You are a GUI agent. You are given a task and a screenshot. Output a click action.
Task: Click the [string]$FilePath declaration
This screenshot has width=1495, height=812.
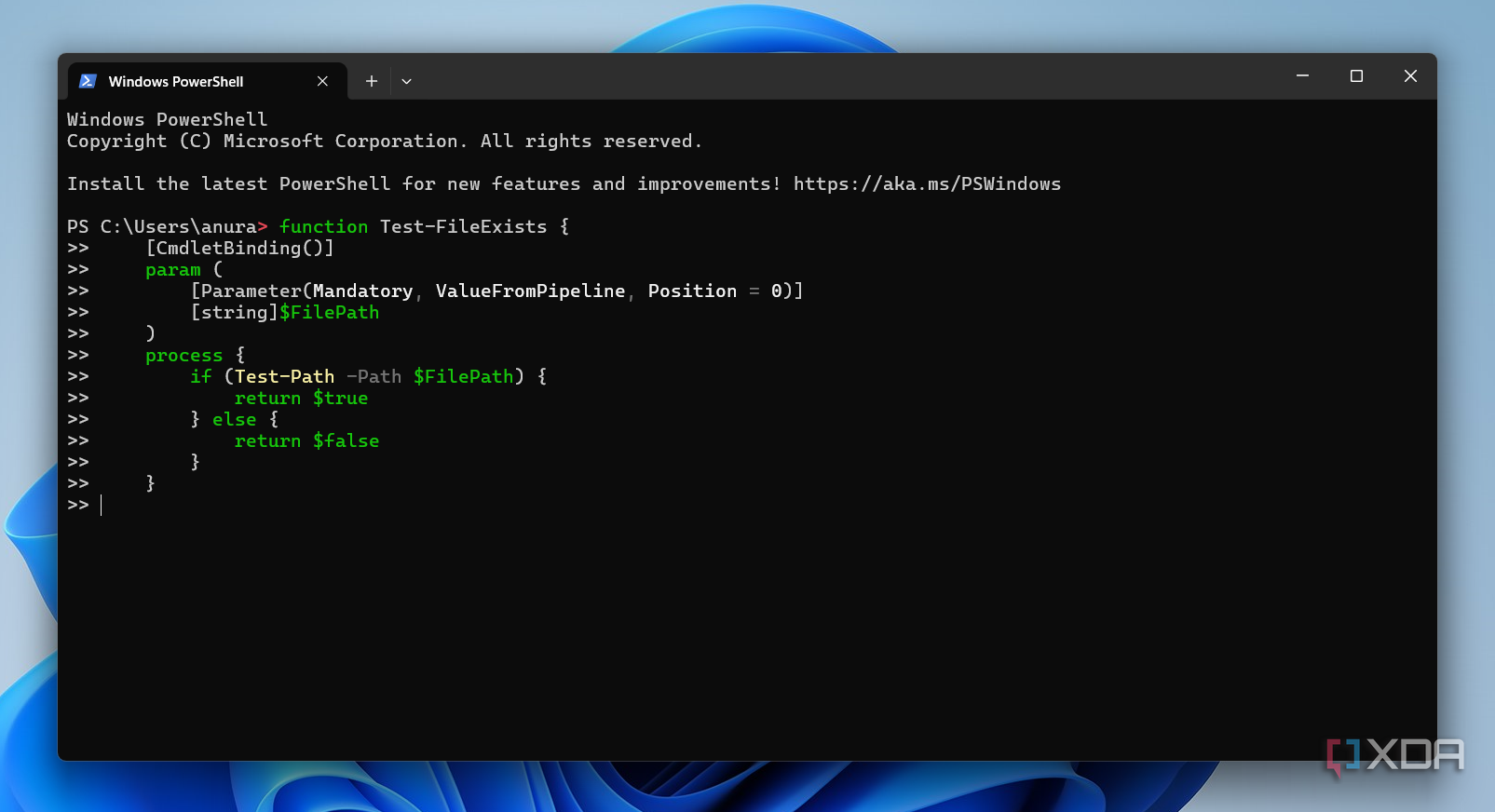click(285, 312)
